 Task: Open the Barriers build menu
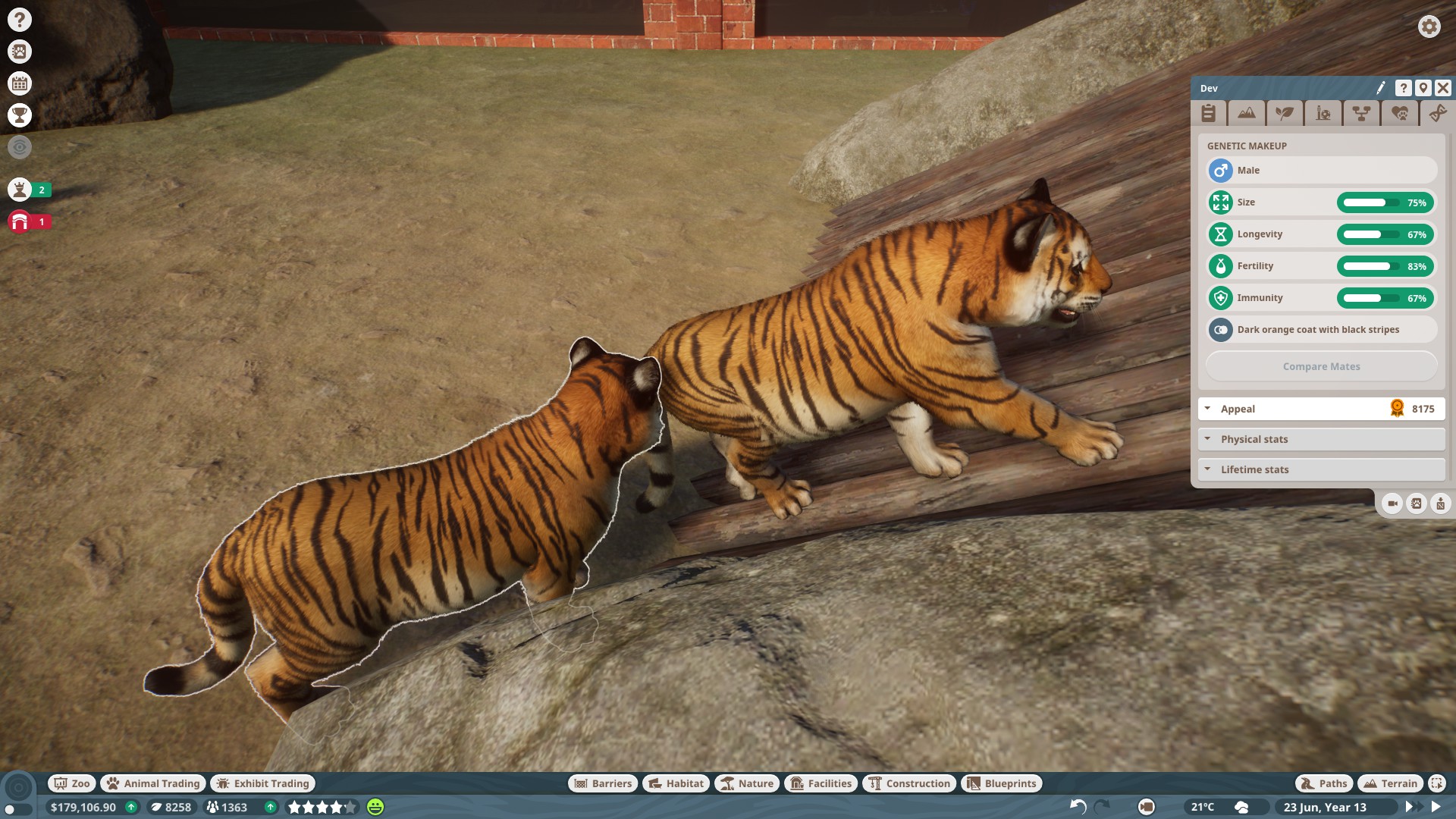coord(603,783)
